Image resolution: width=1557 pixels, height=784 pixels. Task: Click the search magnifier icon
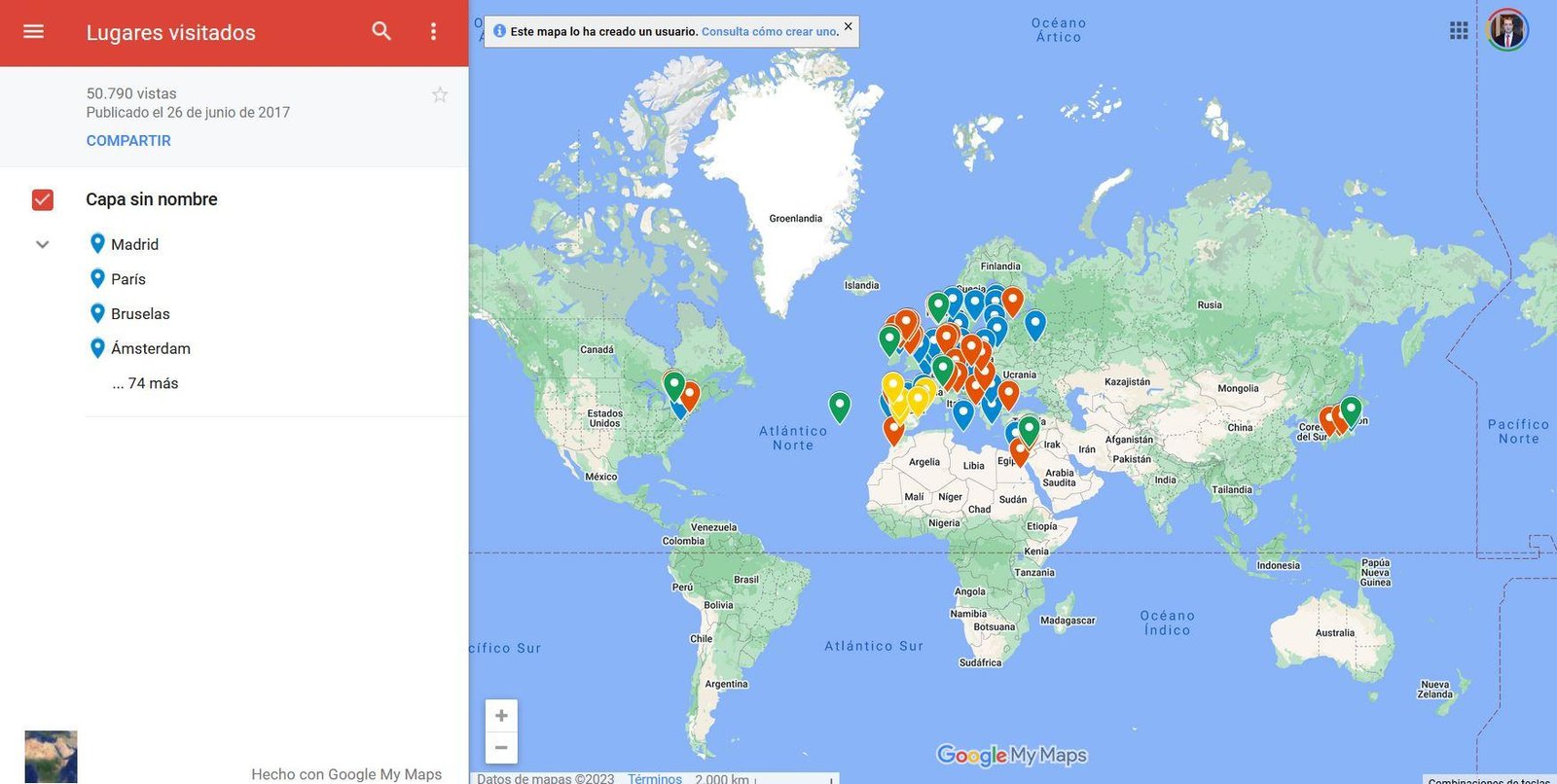pyautogui.click(x=381, y=31)
